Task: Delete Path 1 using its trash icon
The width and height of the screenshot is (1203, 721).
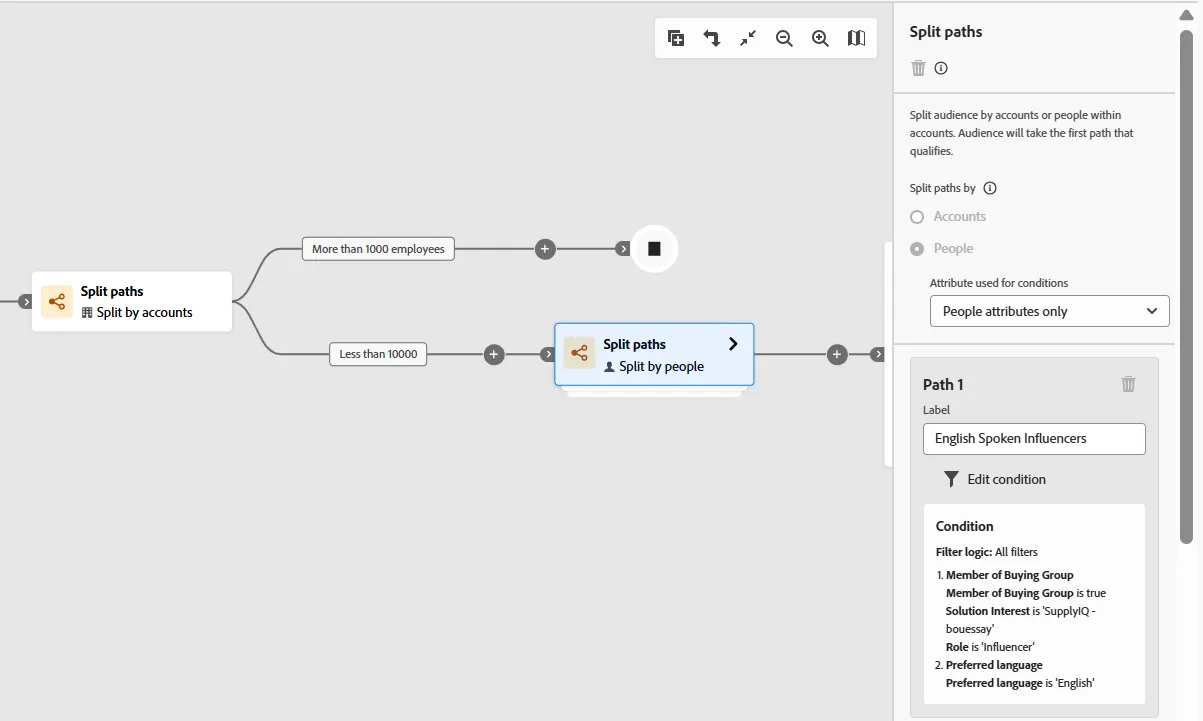Action: click(1129, 384)
